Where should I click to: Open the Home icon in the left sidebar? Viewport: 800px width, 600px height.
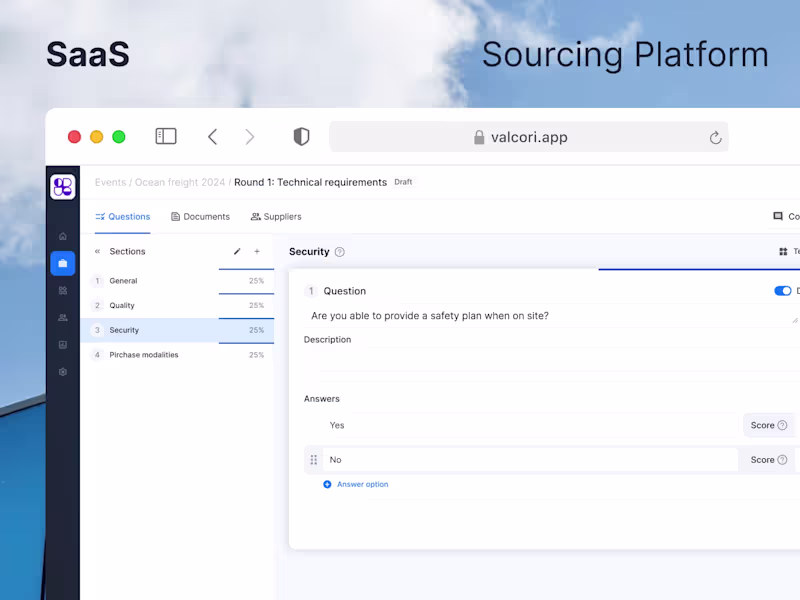click(63, 237)
